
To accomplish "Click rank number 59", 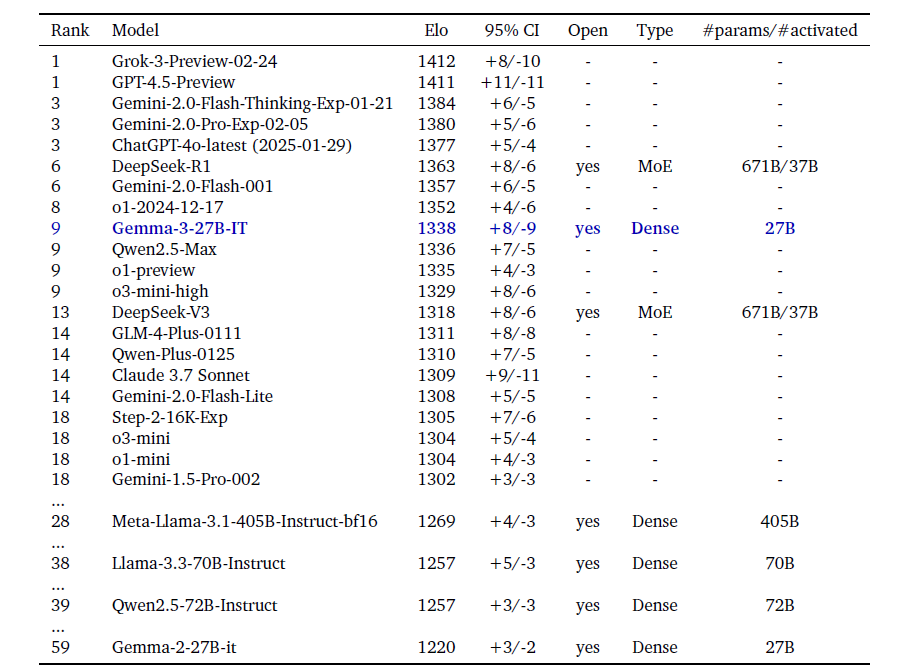I will click(x=60, y=647).
